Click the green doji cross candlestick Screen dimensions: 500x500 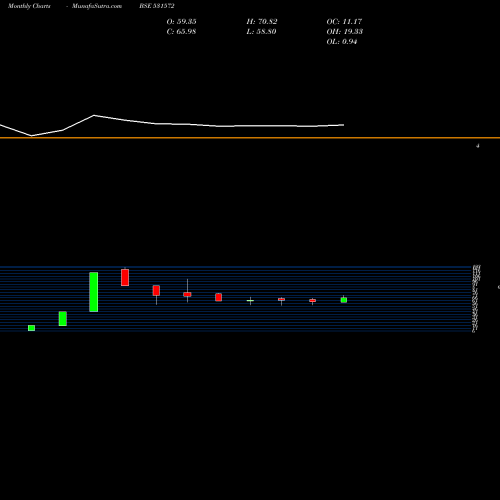coord(250,301)
